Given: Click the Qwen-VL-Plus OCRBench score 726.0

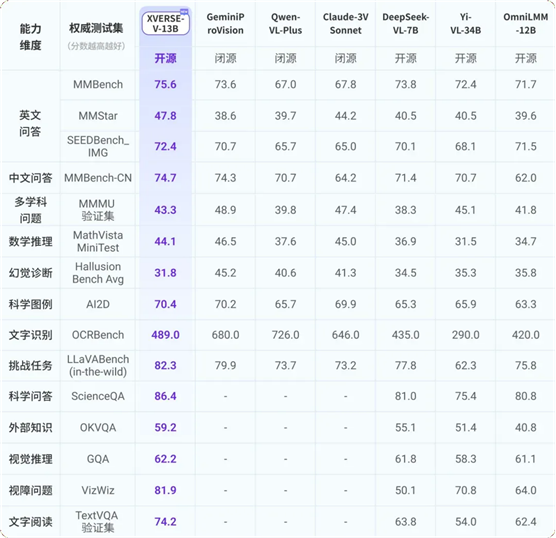Looking at the screenshot, I should (x=285, y=335).
